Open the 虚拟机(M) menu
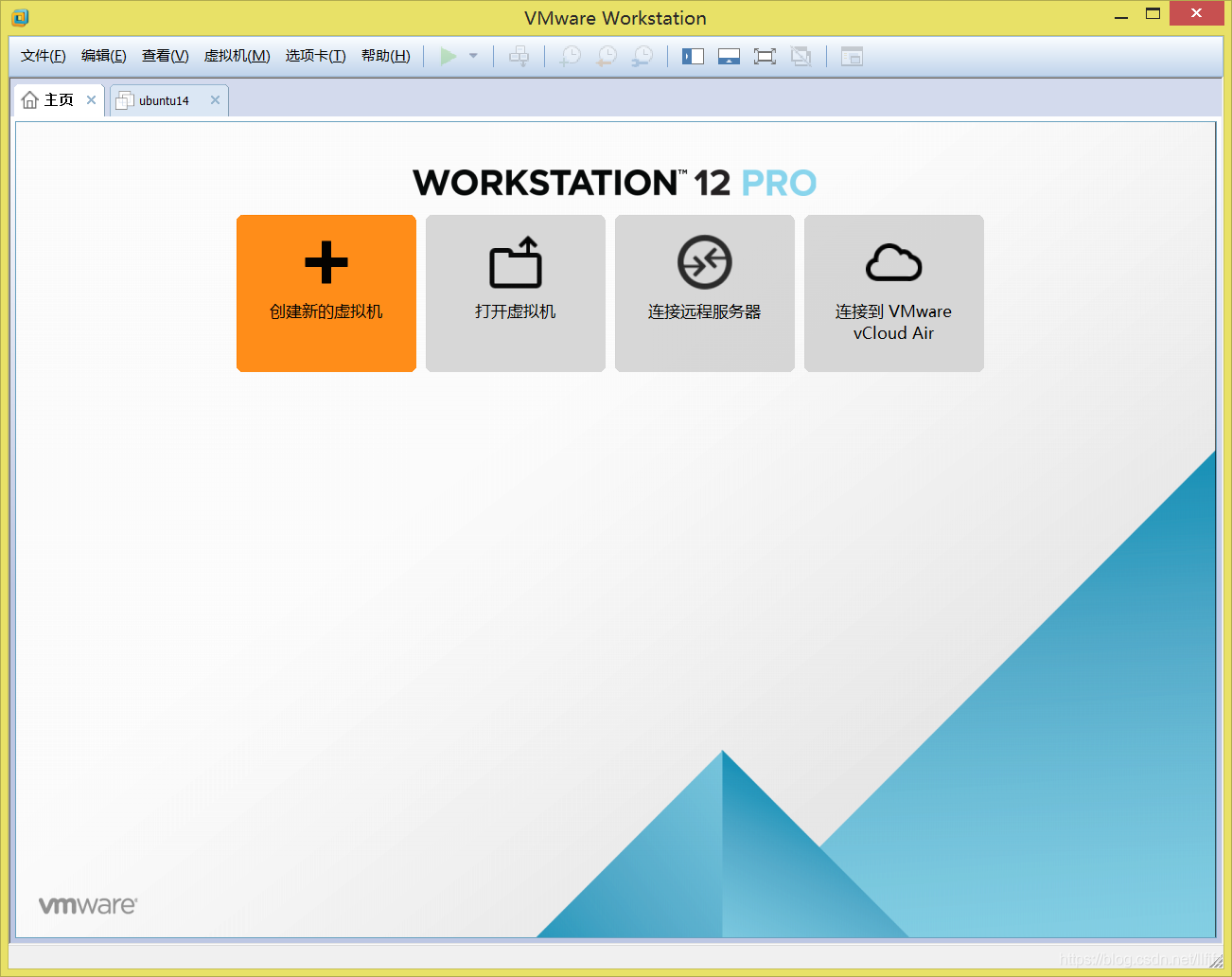This screenshot has height=977, width=1232. 238,56
